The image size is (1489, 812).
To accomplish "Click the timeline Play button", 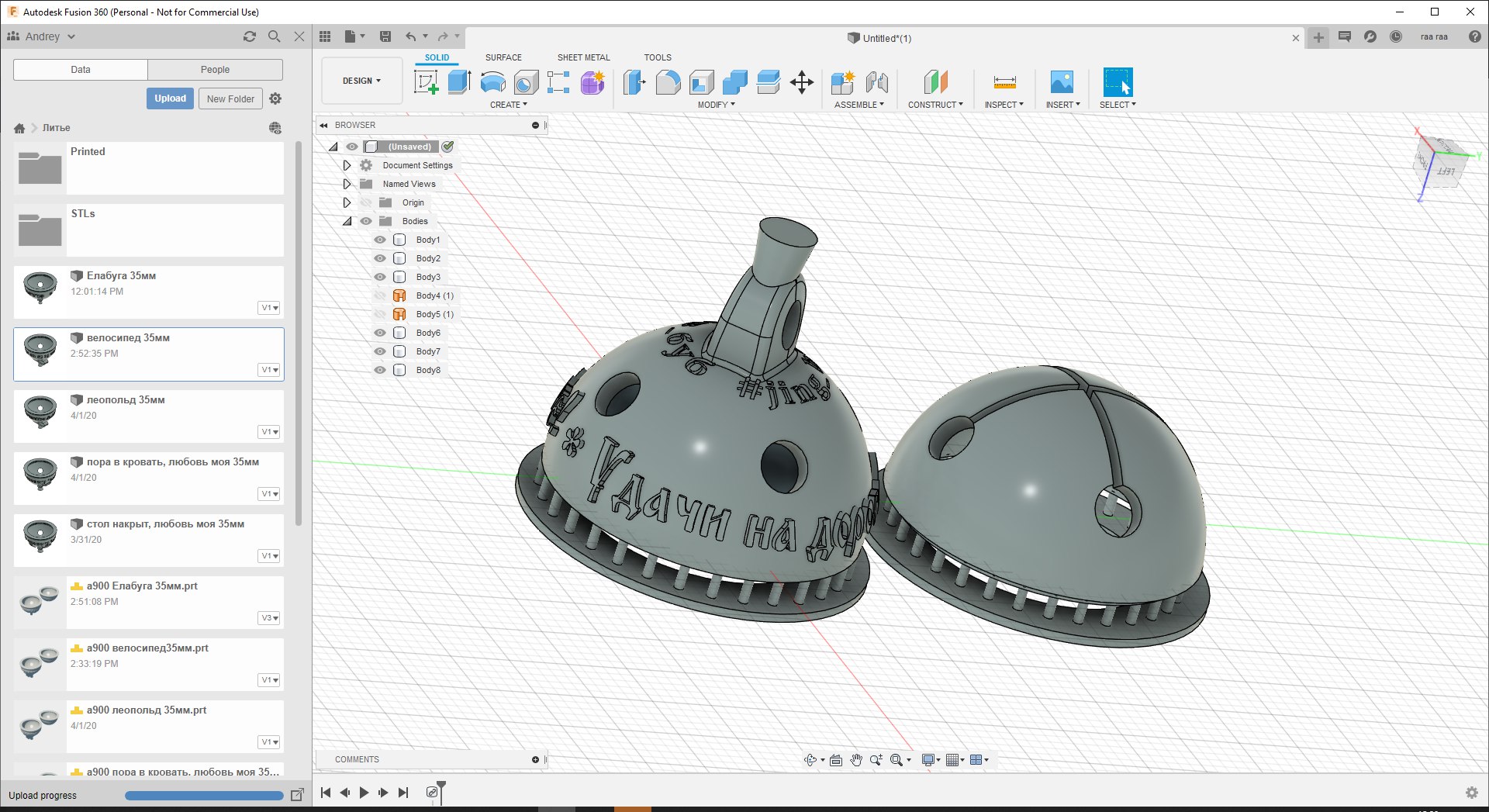I will (x=364, y=793).
